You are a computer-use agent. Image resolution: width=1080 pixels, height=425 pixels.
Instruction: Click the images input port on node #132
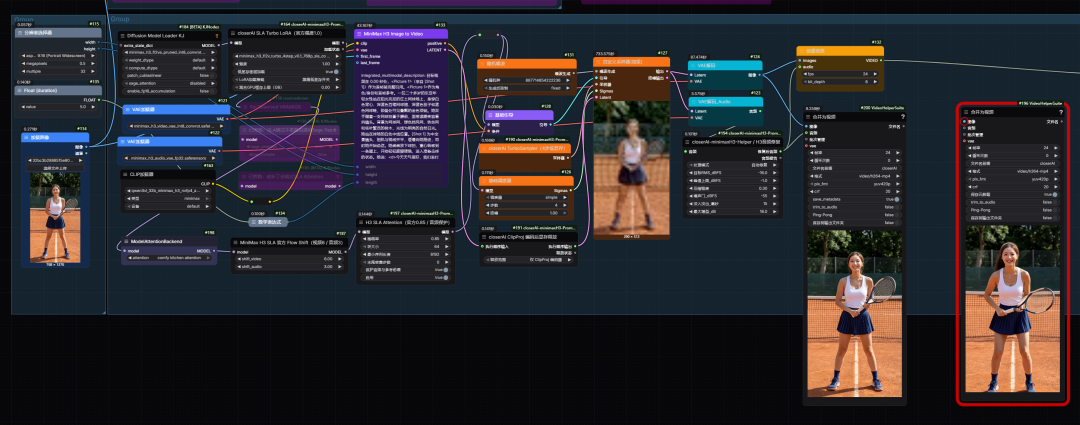tap(799, 60)
